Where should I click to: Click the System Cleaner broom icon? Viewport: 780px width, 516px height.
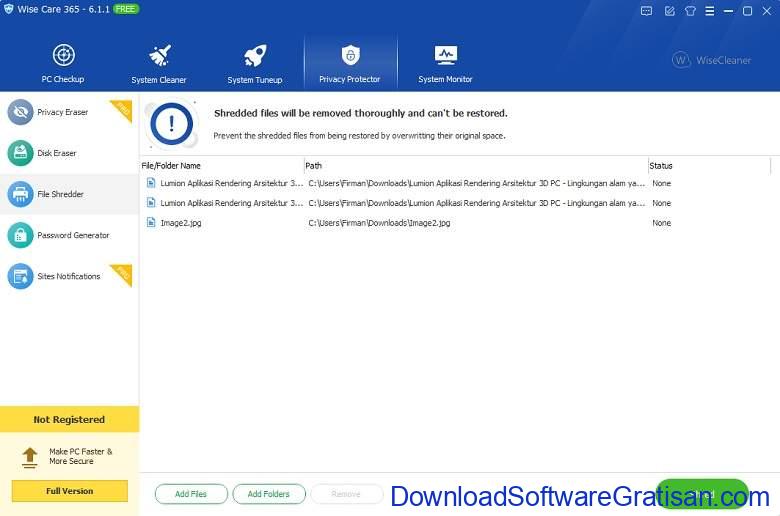[x=160, y=55]
